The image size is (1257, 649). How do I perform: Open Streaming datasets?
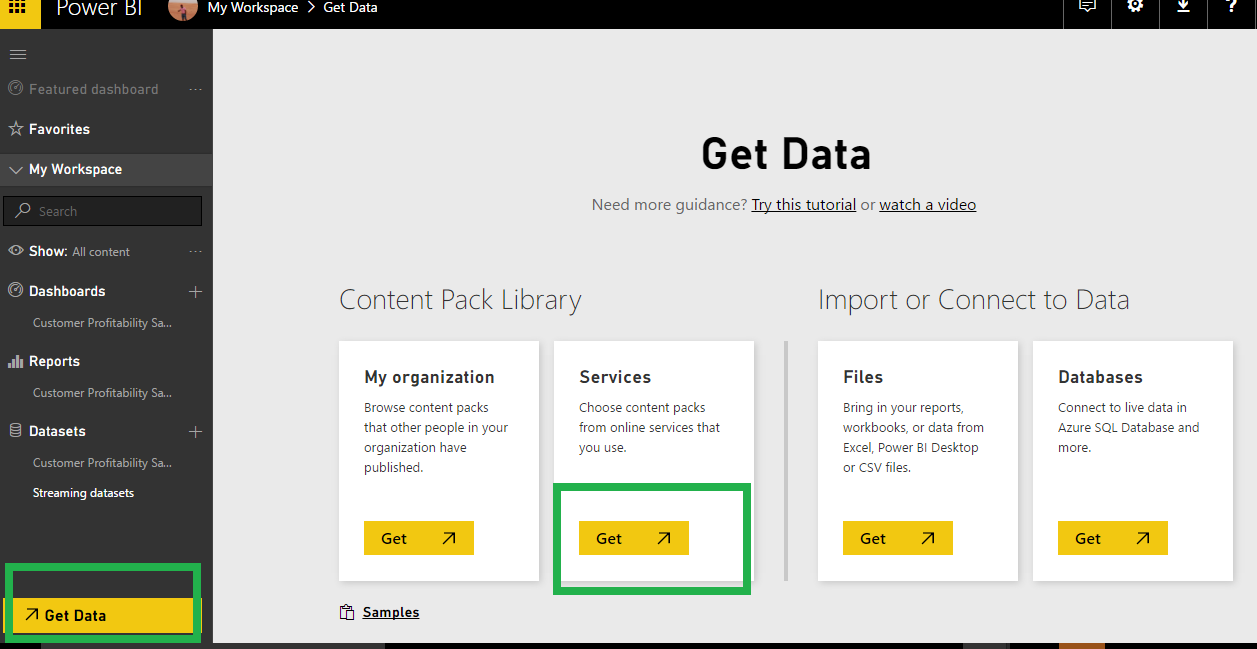point(83,493)
